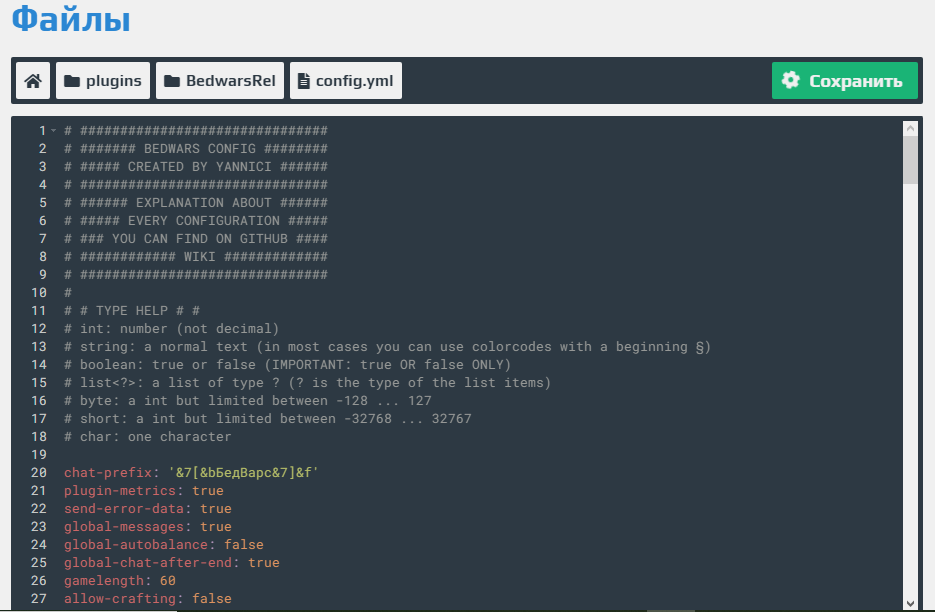Viewport: 935px width, 612px height.
Task: Place cursor on the chat-prefix value
Action: coord(243,472)
